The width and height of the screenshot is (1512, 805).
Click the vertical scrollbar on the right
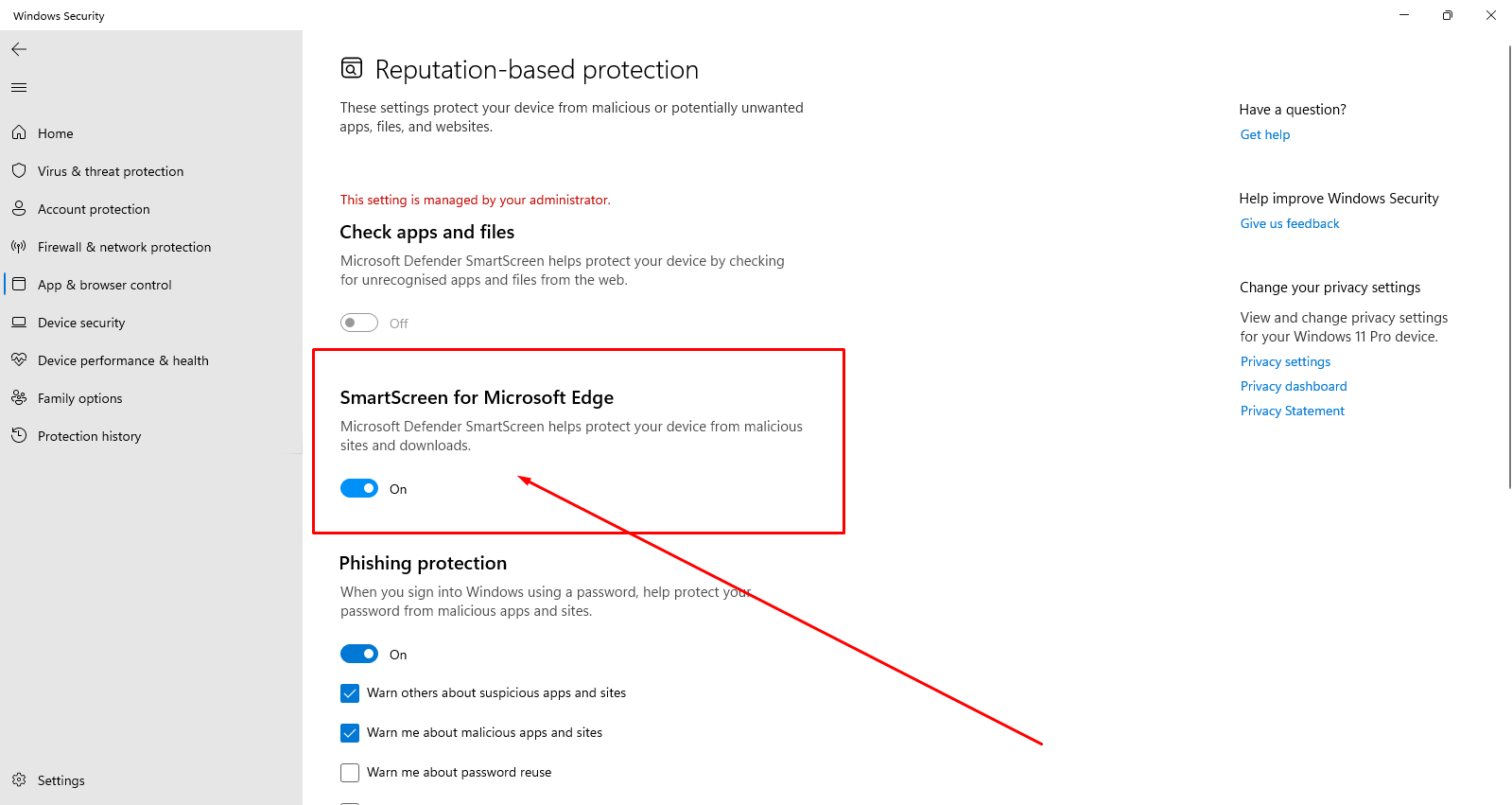coord(1509,265)
